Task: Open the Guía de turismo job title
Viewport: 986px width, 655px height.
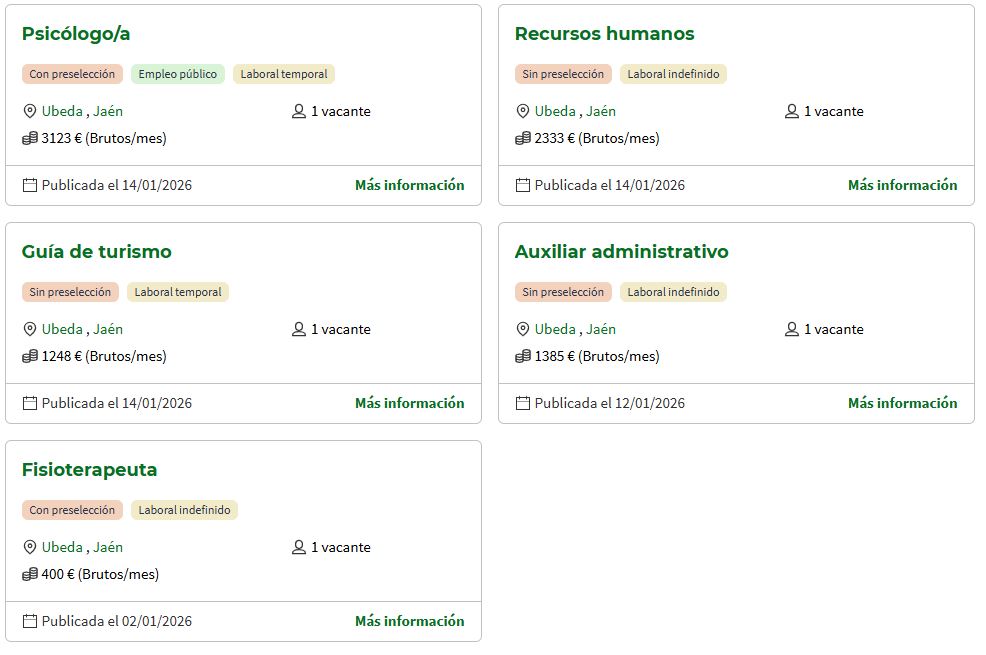Action: pyautogui.click(x=96, y=251)
